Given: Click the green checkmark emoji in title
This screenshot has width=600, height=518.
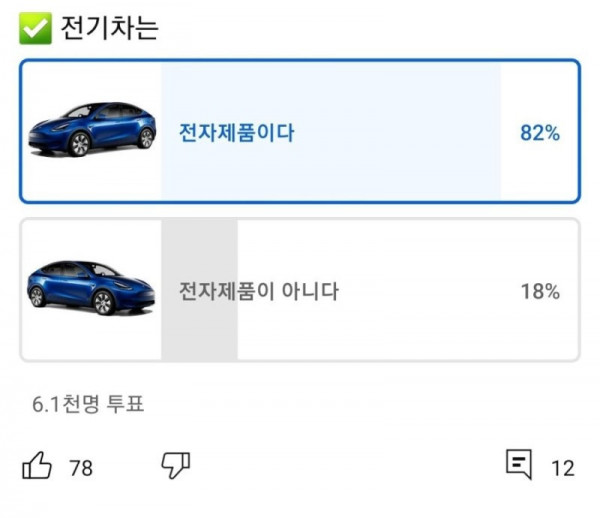Looking at the screenshot, I should pos(36,29).
